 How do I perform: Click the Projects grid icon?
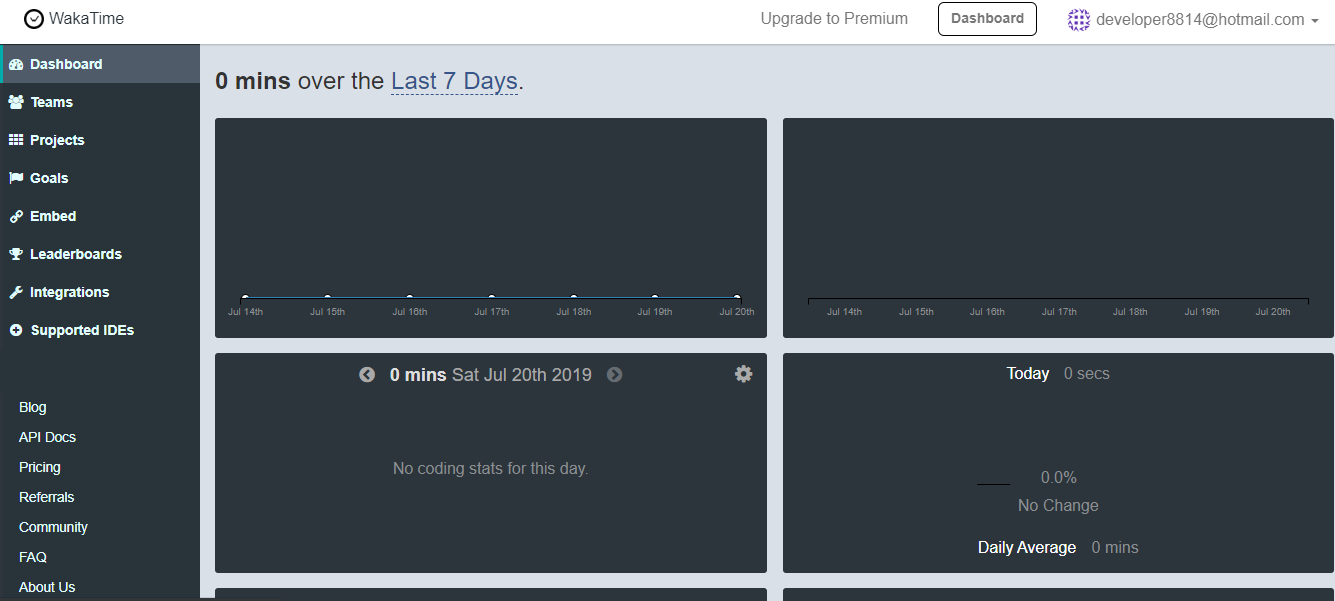tap(15, 139)
